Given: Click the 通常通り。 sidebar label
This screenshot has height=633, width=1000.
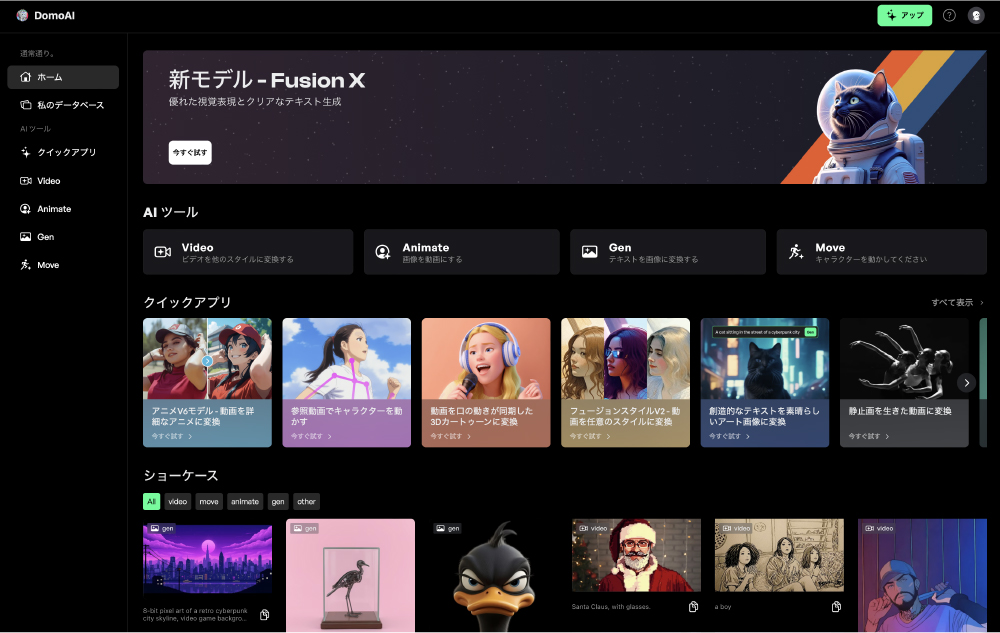Looking at the screenshot, I should pos(37,54).
